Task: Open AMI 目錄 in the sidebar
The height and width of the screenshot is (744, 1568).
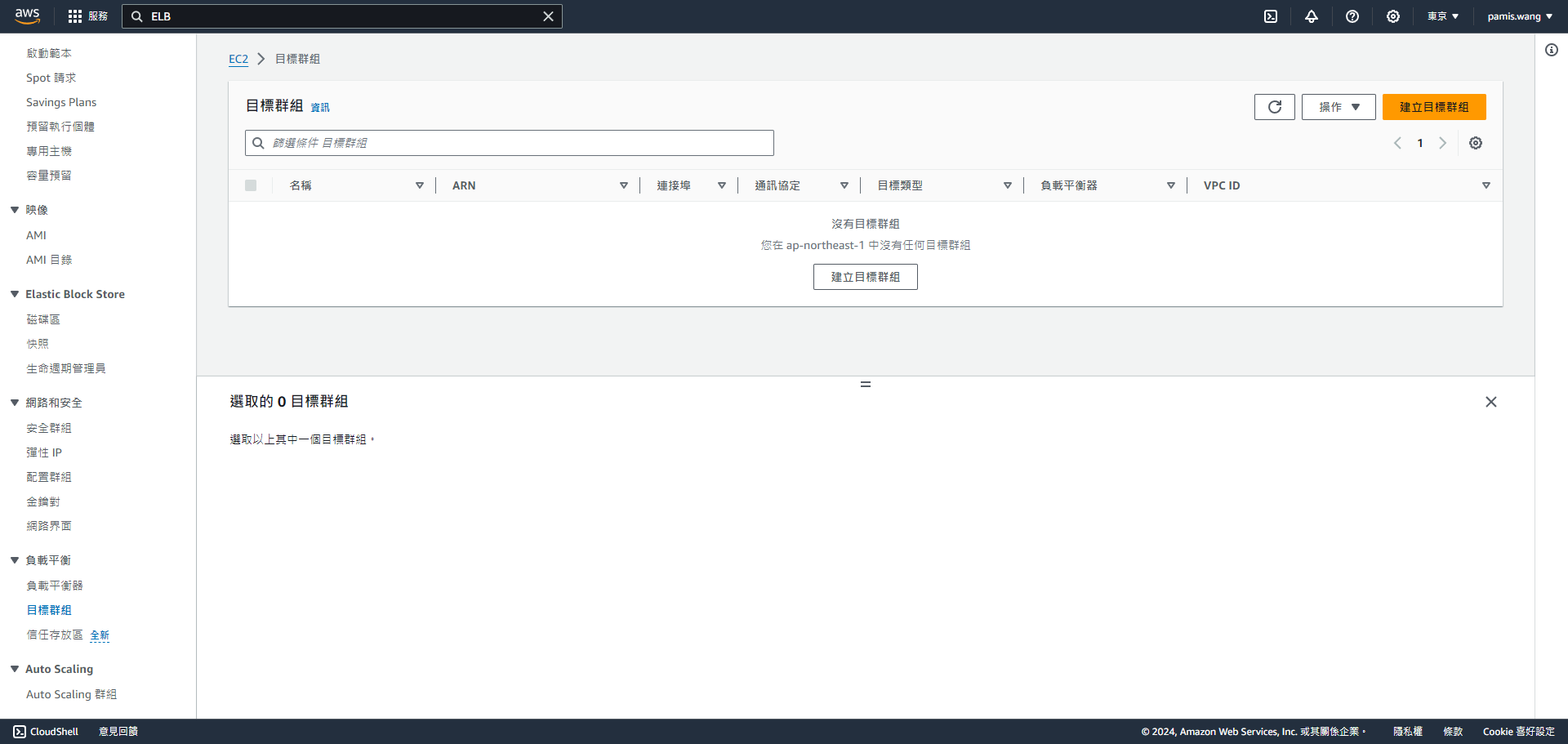Action: [49, 260]
